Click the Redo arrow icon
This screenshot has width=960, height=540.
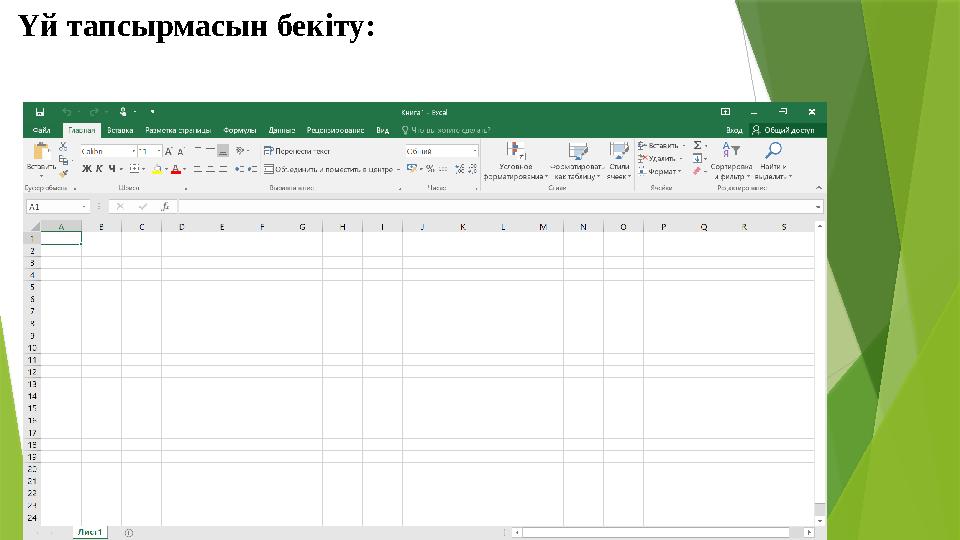[x=94, y=112]
